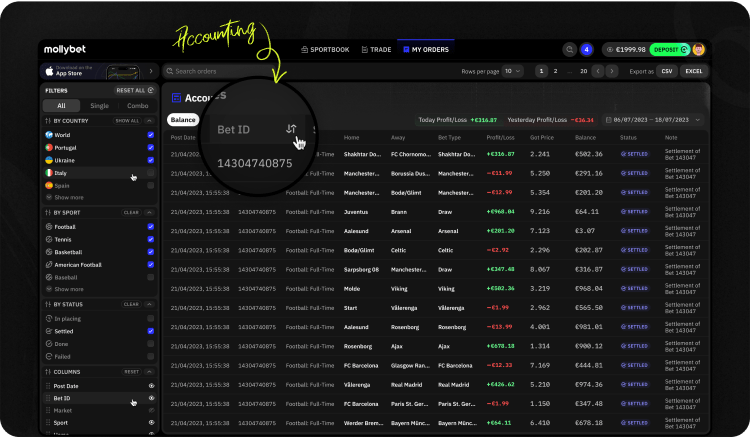Open search via magnifier icon in header

[x=569, y=49]
